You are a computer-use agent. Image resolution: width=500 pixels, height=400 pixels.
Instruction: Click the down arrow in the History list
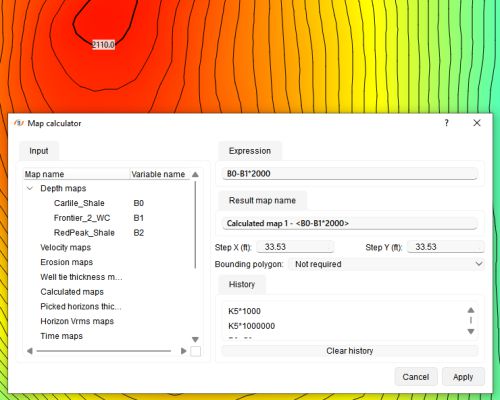[x=471, y=331]
